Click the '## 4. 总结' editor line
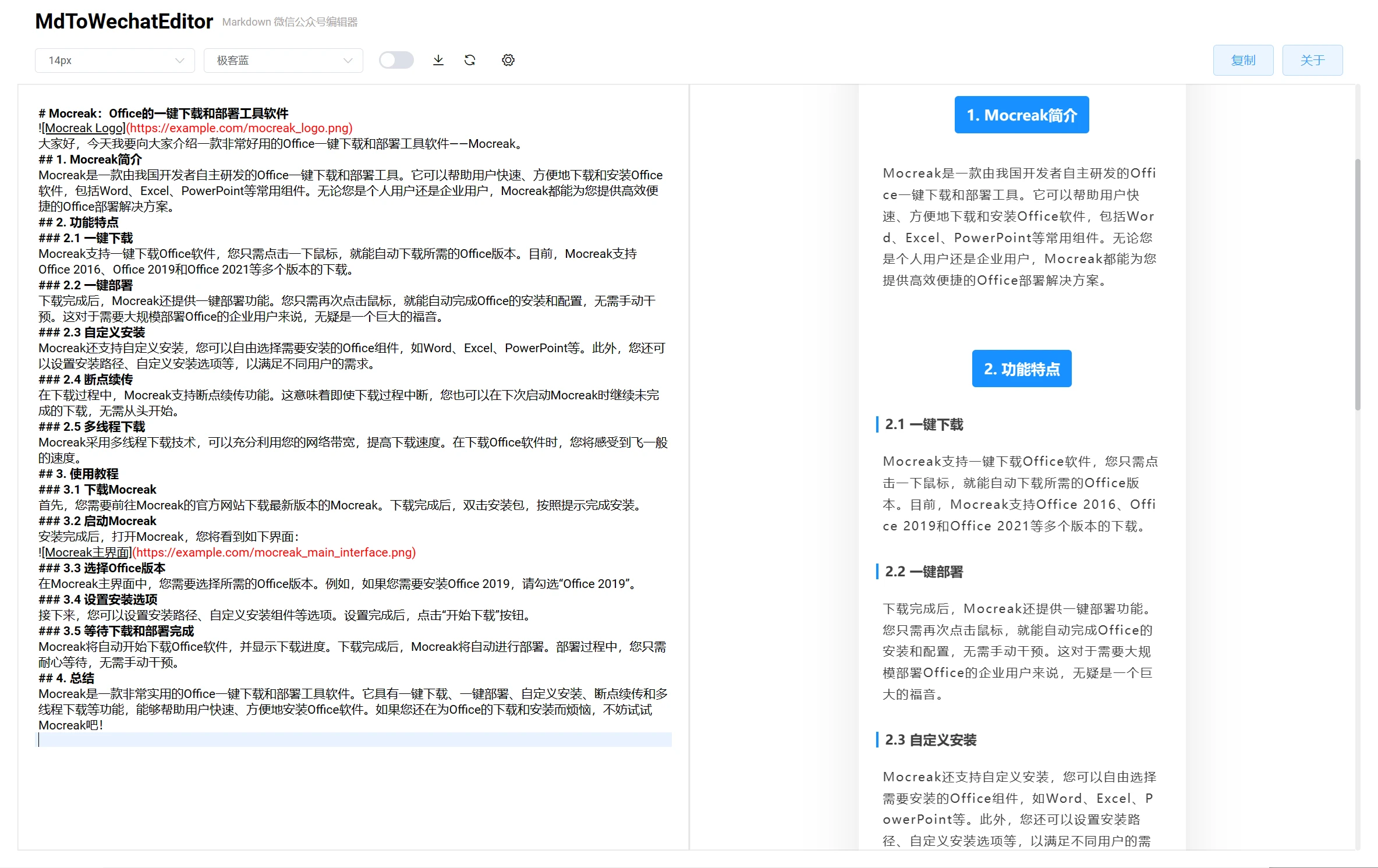1378x868 pixels. (x=66, y=678)
